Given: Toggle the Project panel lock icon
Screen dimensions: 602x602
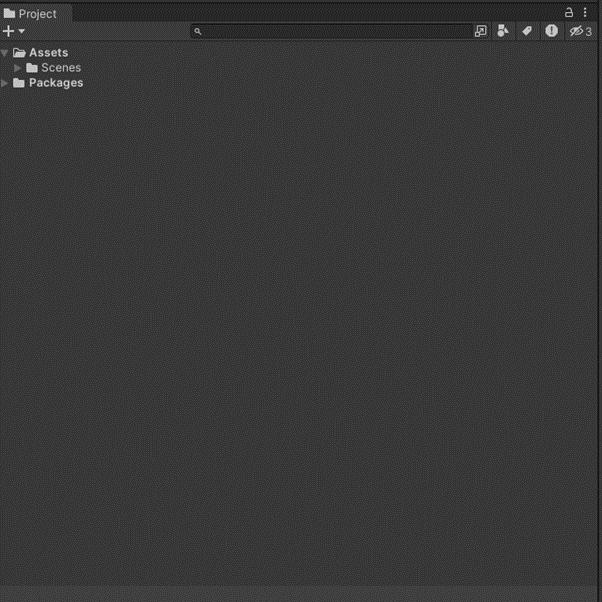Looking at the screenshot, I should coord(570,13).
